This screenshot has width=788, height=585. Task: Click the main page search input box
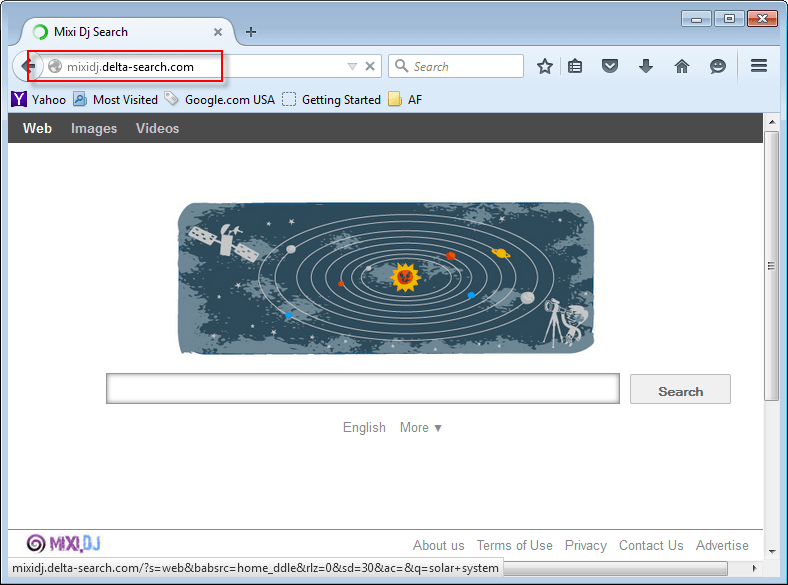[x=363, y=388]
